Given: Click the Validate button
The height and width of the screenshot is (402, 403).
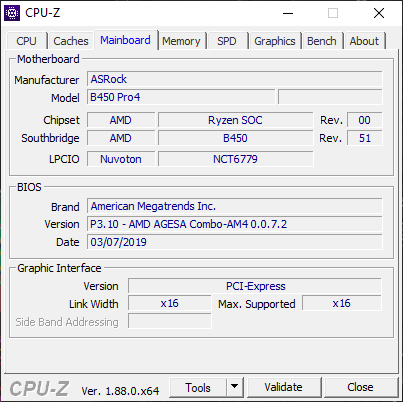Looking at the screenshot, I should (284, 387).
